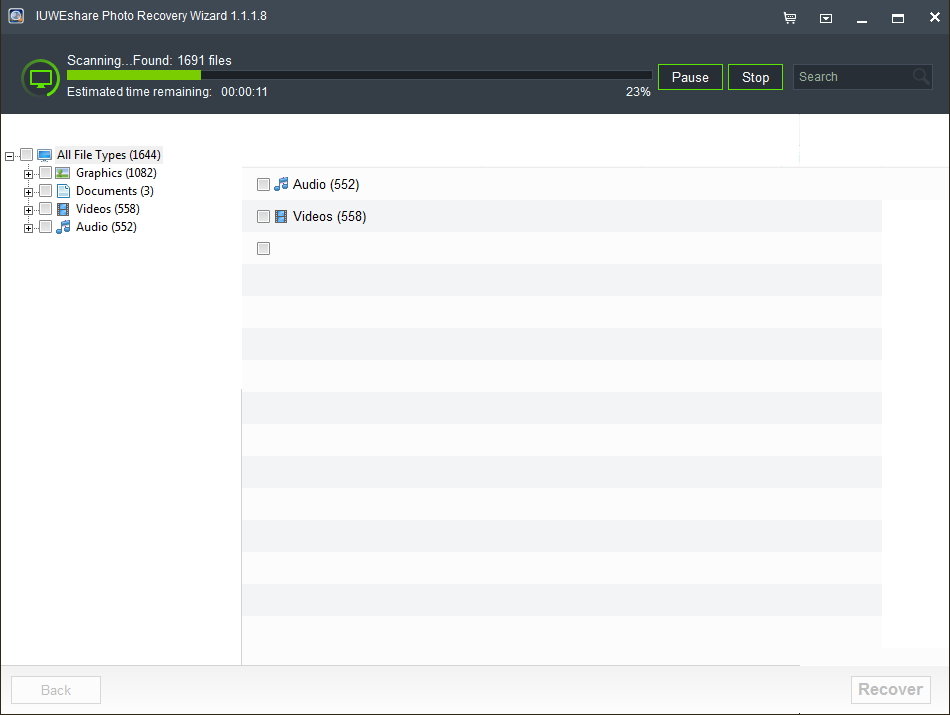950x715 pixels.
Task: Tick the unlabeled third list row checkbox
Action: pos(264,248)
